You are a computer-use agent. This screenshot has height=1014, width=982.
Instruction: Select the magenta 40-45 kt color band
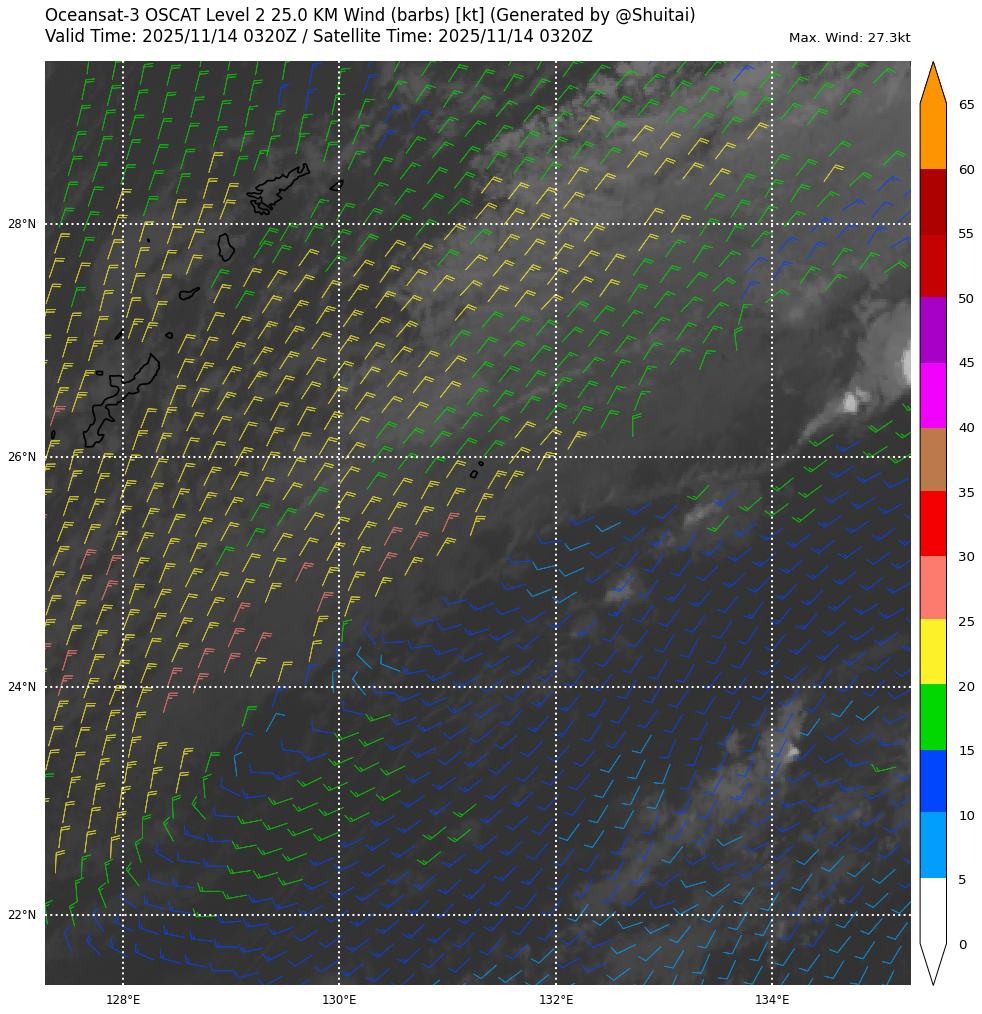coord(932,395)
